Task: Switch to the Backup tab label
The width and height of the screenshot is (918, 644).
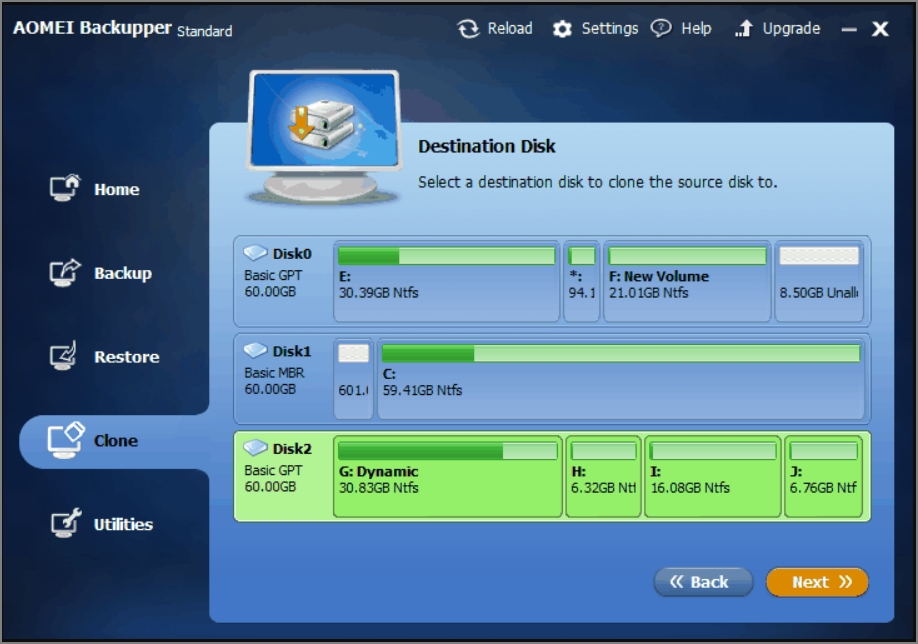Action: (123, 273)
